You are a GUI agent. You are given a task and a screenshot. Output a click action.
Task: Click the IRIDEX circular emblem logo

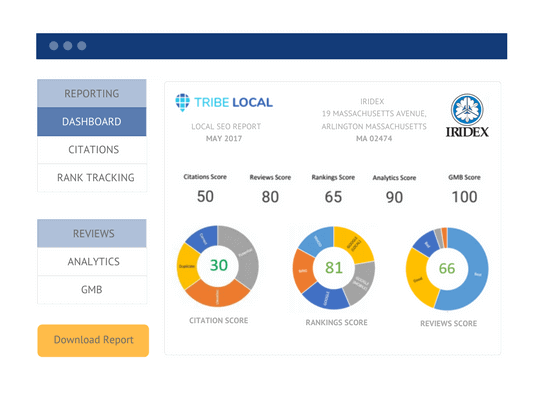(x=467, y=110)
